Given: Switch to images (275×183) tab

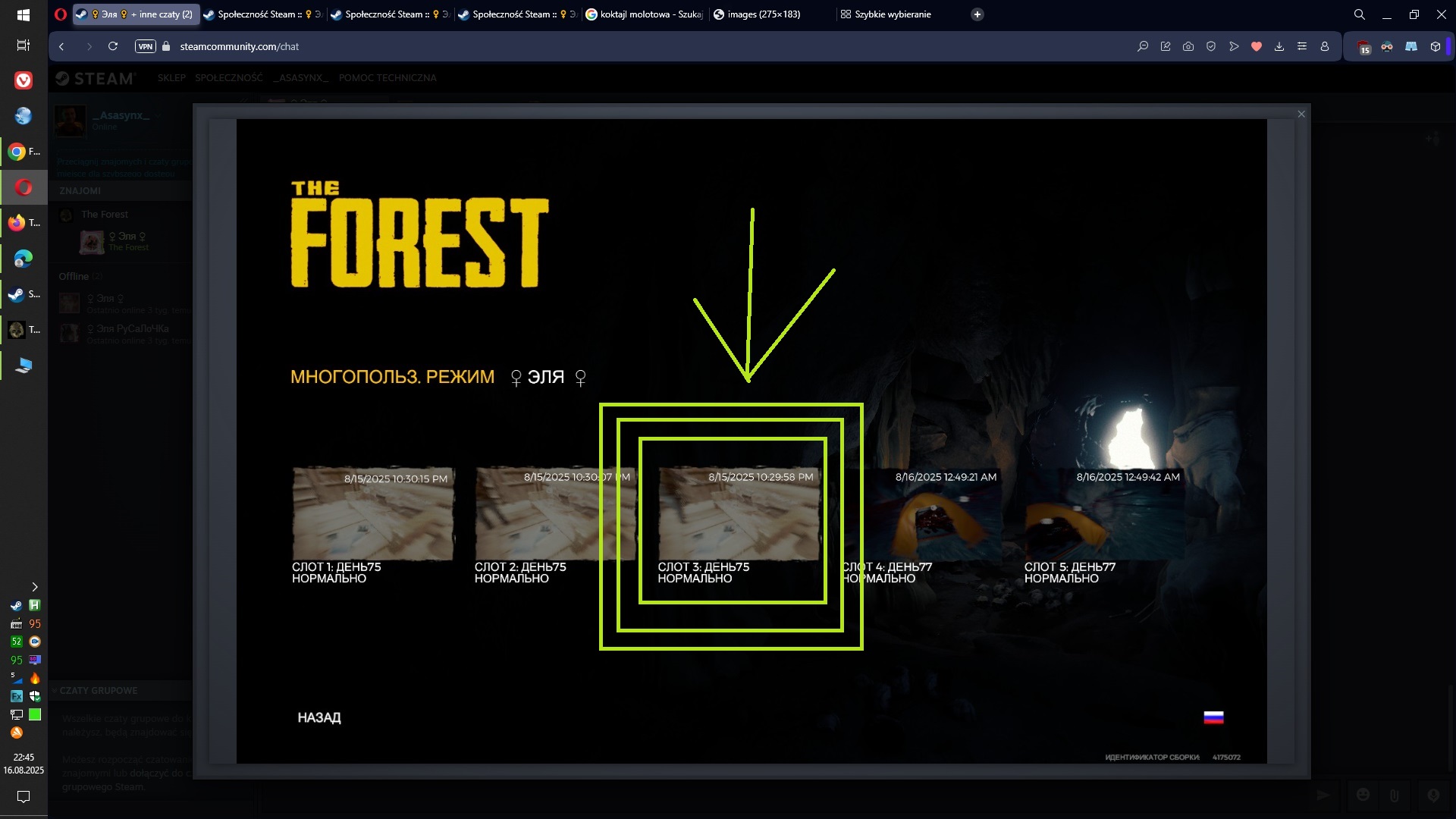Looking at the screenshot, I should point(762,14).
